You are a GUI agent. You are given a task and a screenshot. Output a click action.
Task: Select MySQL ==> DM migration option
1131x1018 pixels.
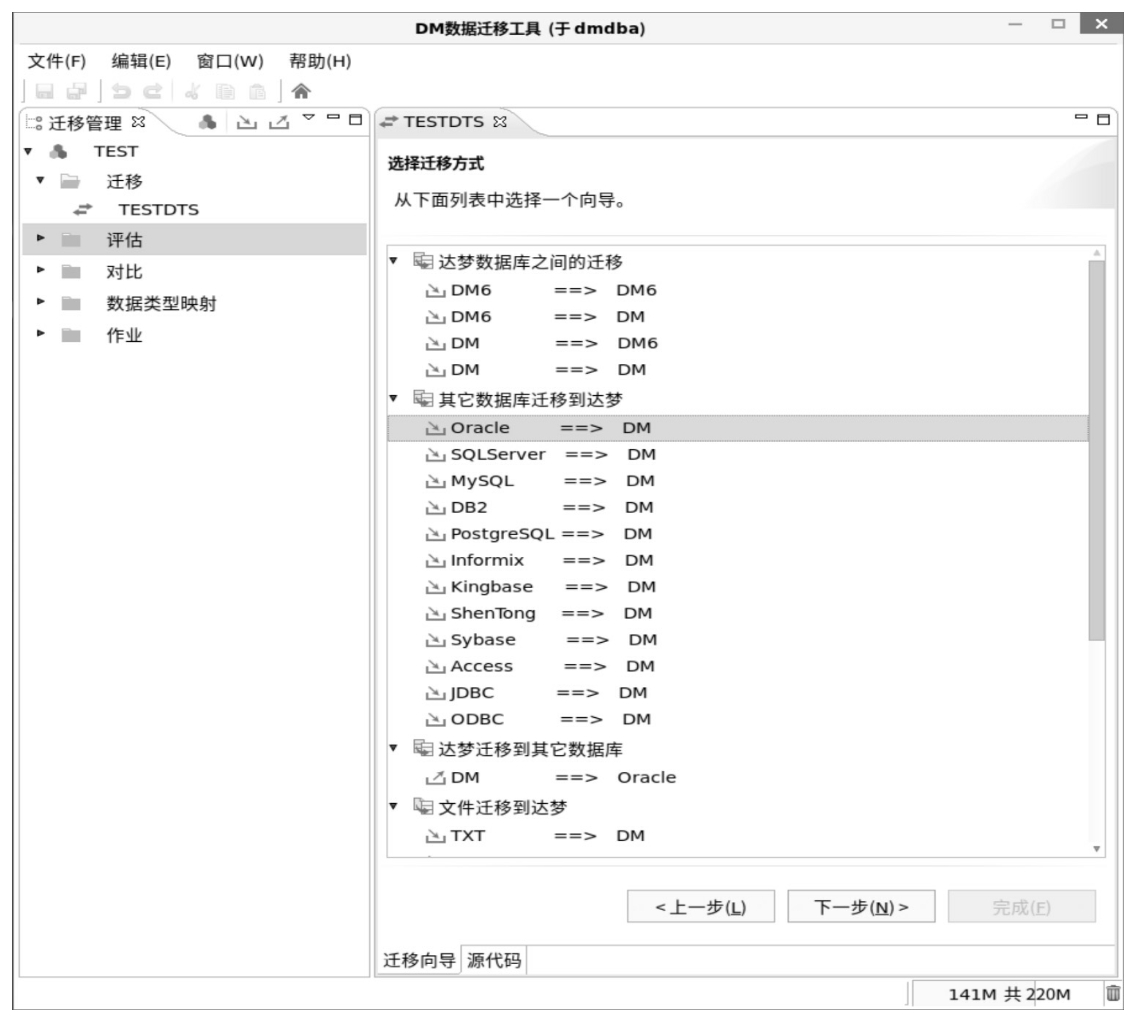pos(540,481)
